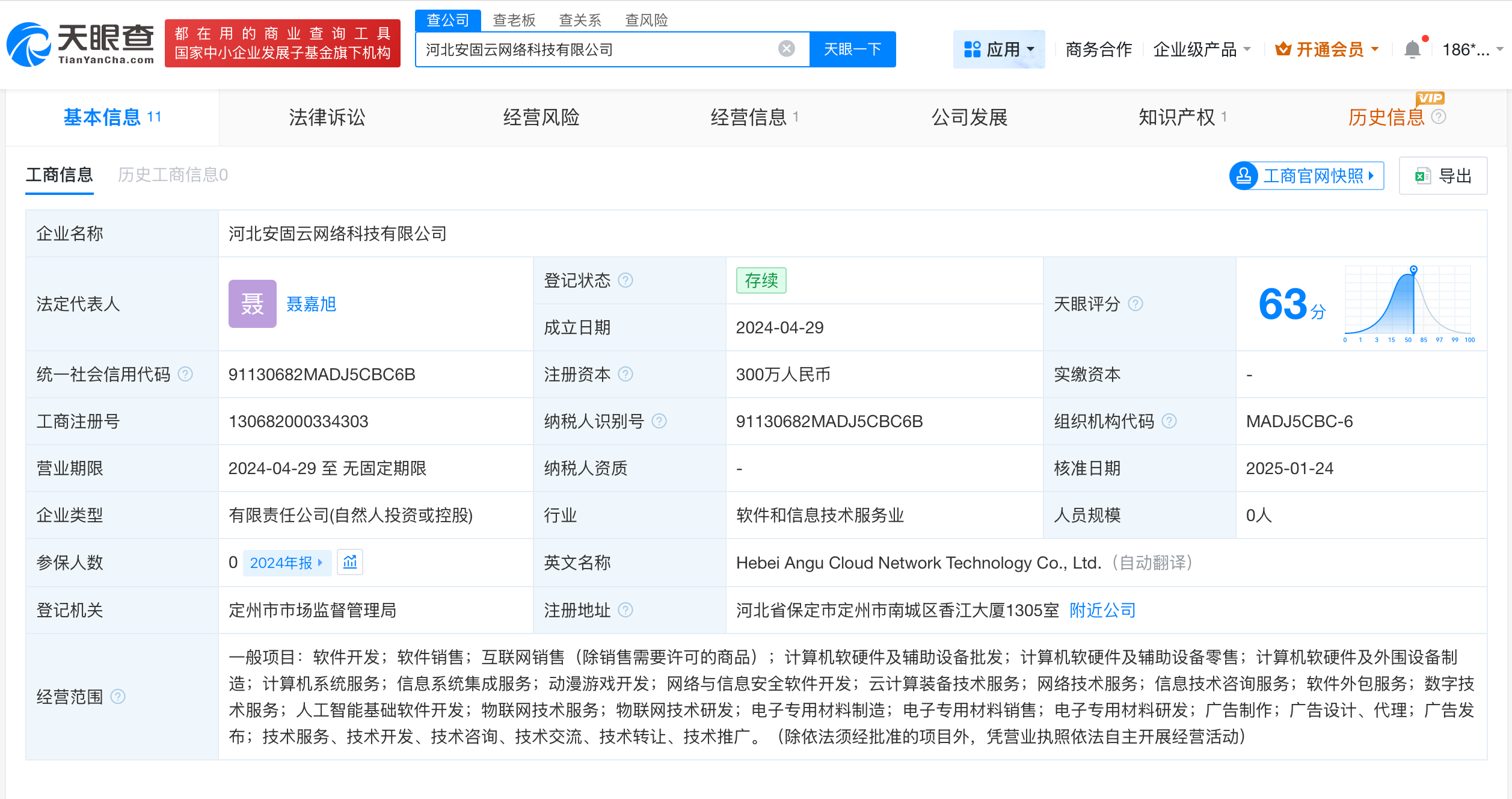Click help icon beside 统一社会信用代码
The height and width of the screenshot is (799, 1512).
pyautogui.click(x=186, y=374)
